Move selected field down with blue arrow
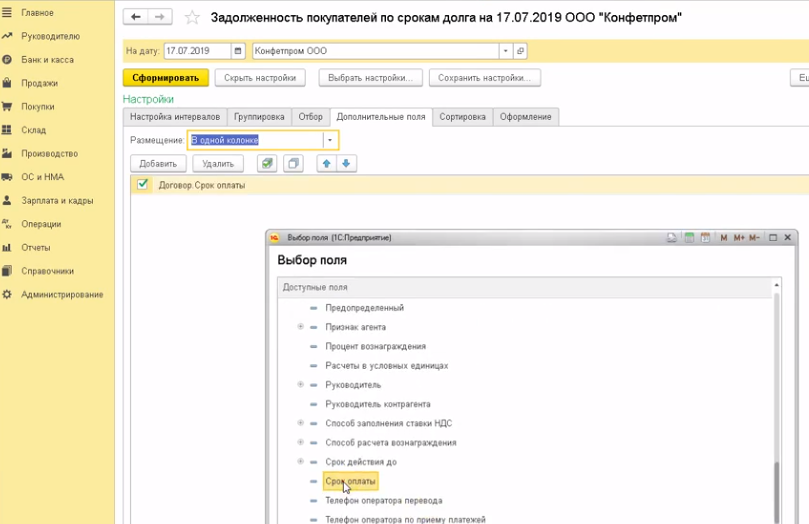 click(345, 164)
